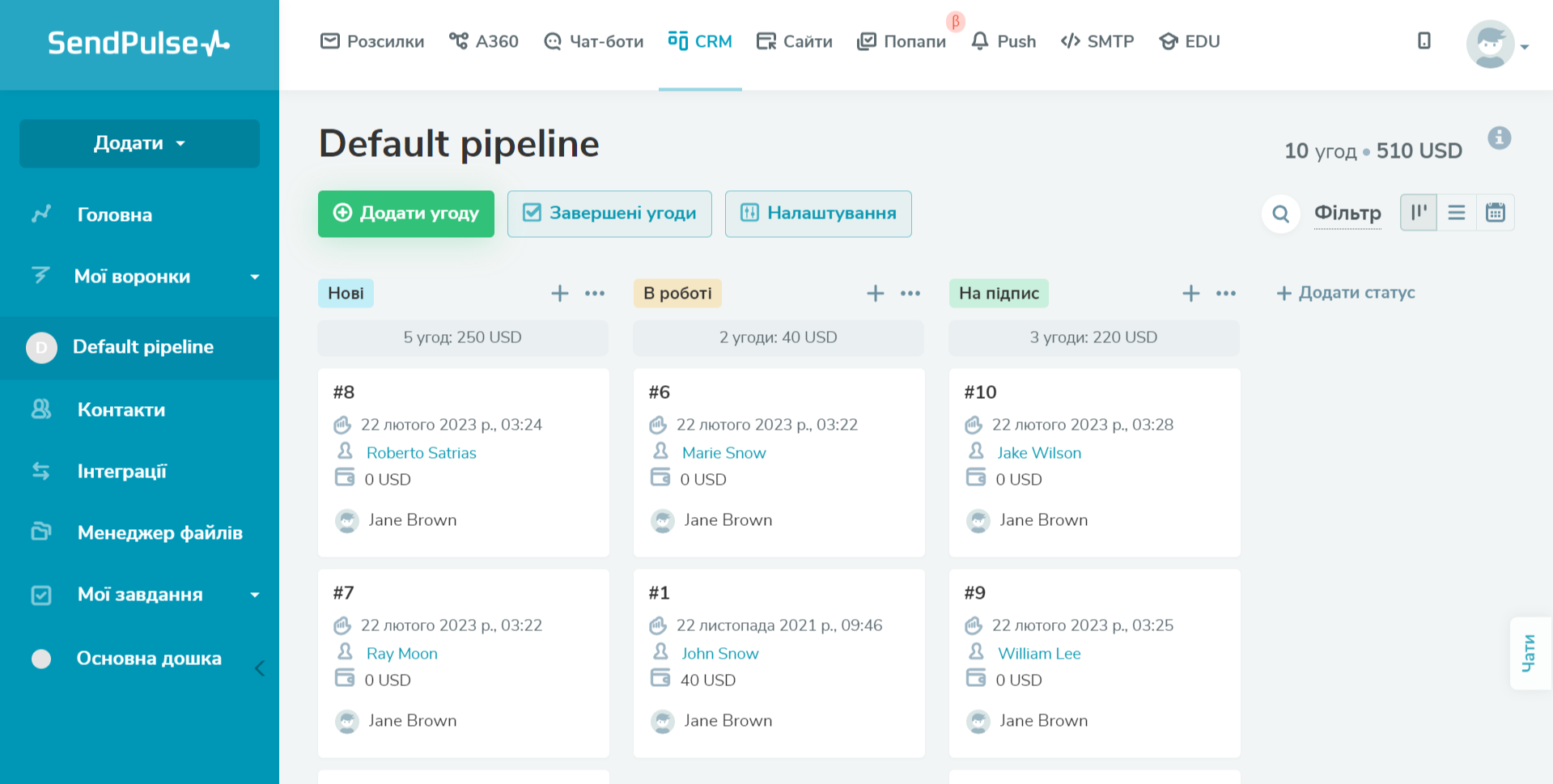Collapse the left sidebar with arrow
Image resolution: width=1553 pixels, height=784 pixels.
tap(260, 668)
